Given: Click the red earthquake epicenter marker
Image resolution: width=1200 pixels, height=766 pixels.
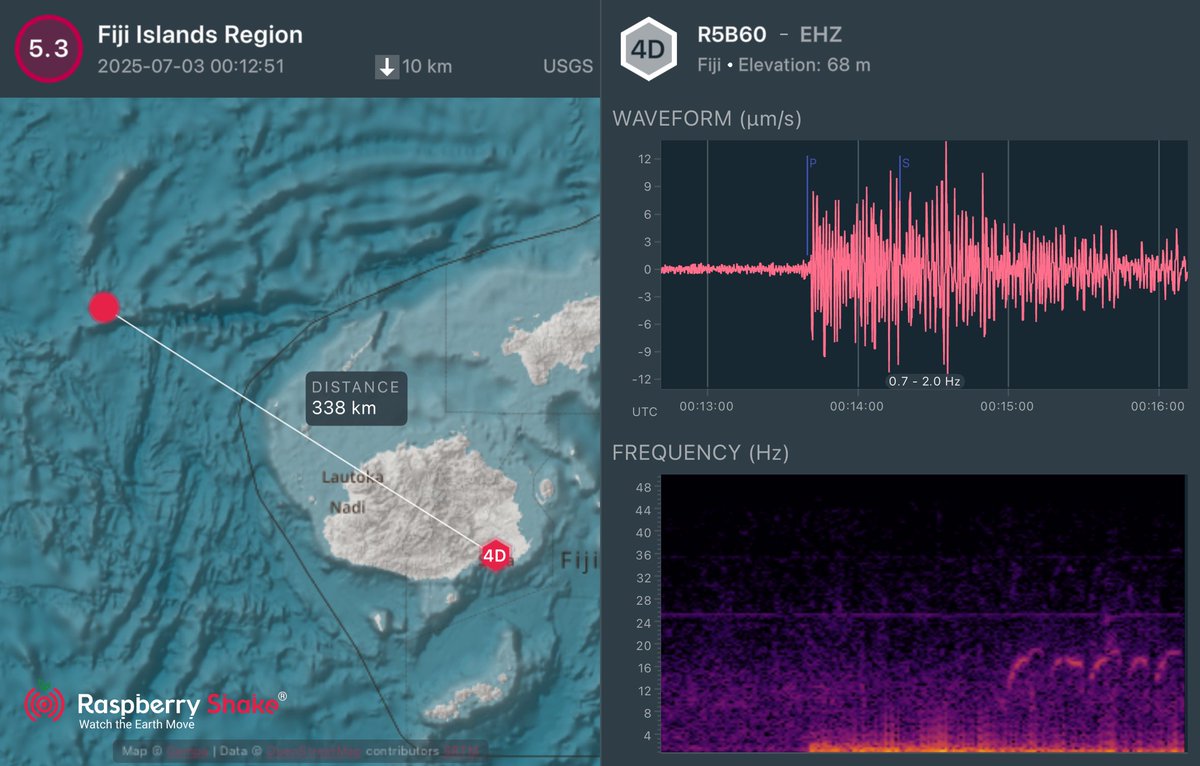Looking at the screenshot, I should [104, 308].
